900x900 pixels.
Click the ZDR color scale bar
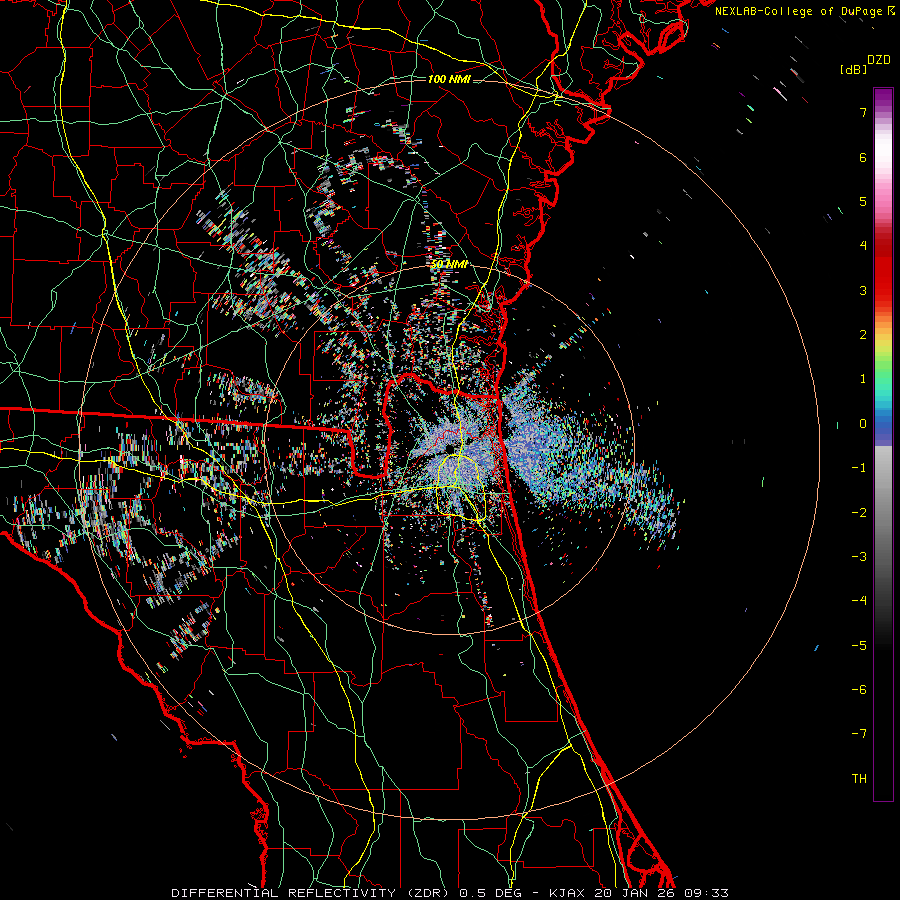pos(883,444)
